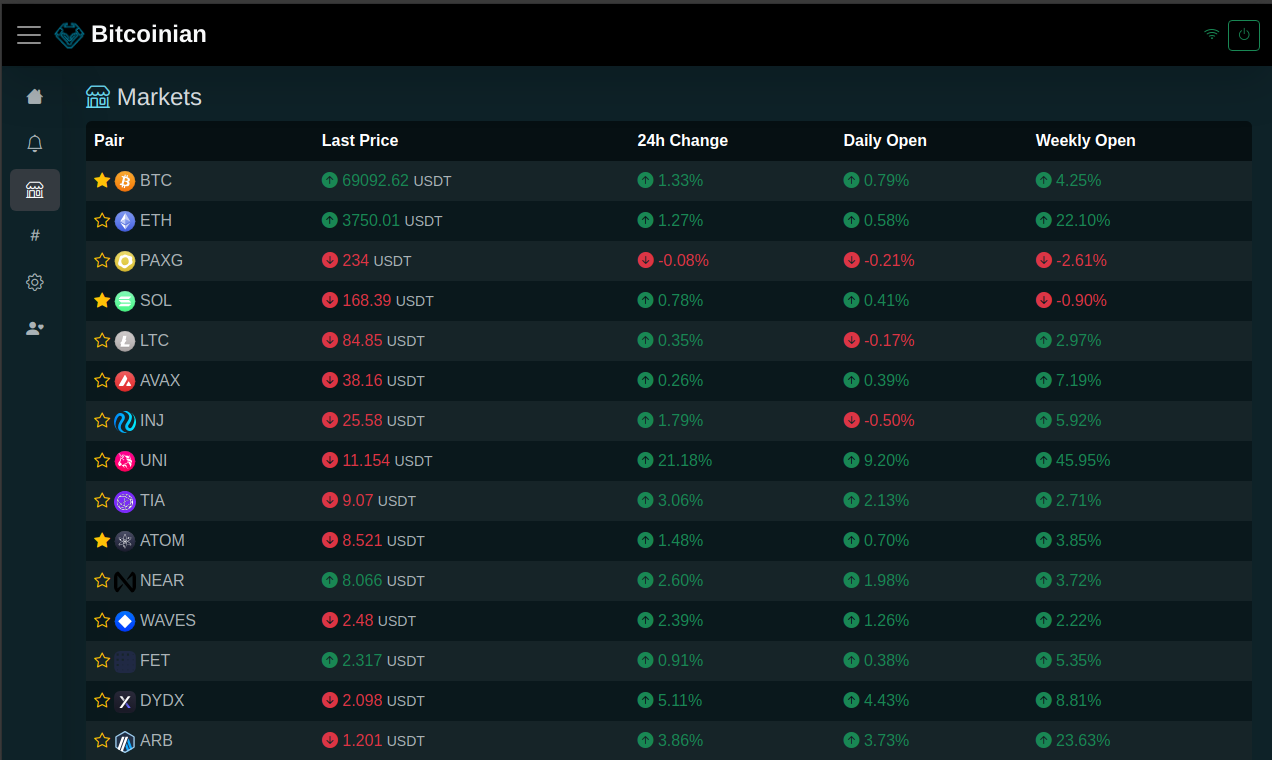Viewport: 1272px width, 760px height.
Task: Favorite NEAR with its star
Action: coord(102,580)
